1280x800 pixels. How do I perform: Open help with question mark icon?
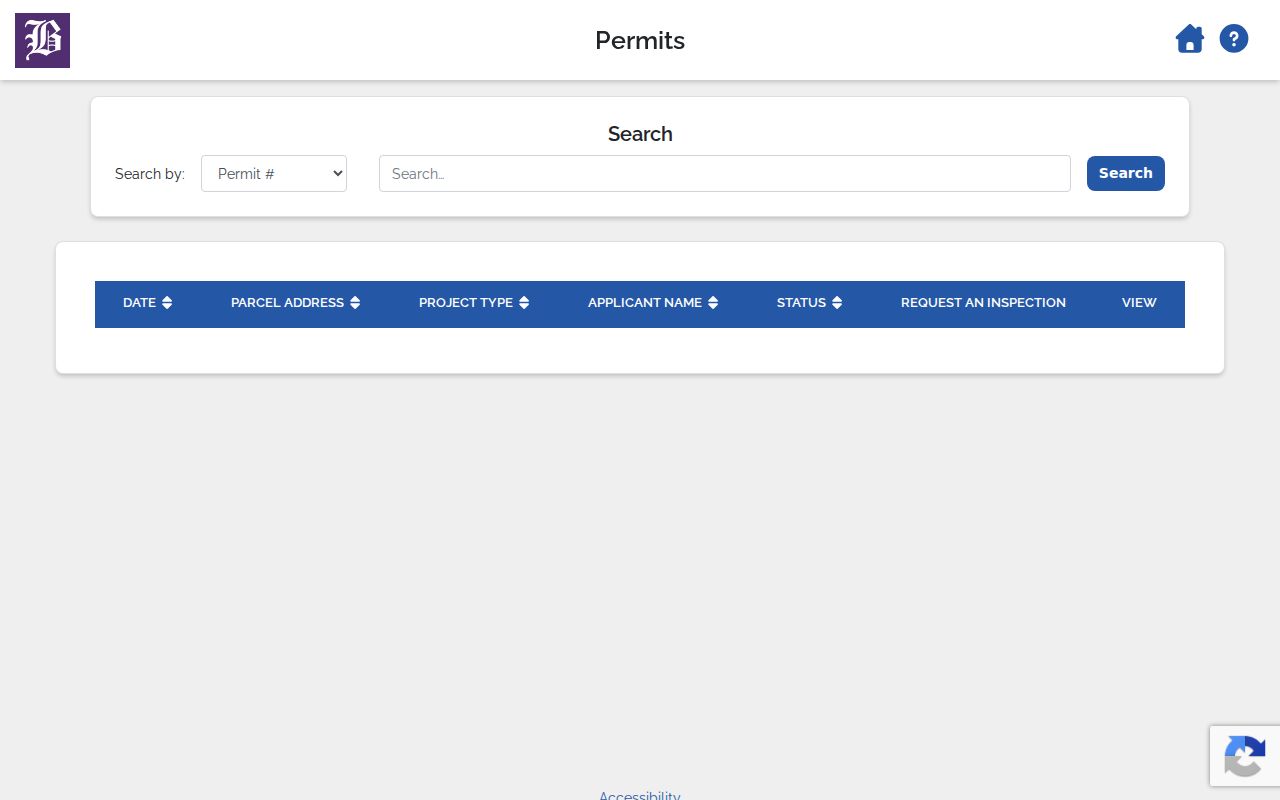[1234, 39]
